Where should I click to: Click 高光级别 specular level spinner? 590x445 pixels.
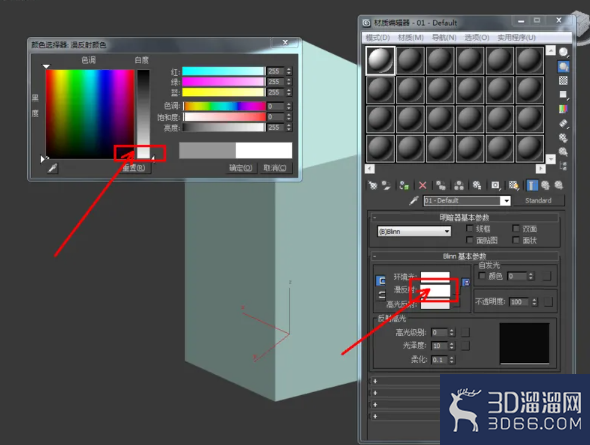point(452,333)
